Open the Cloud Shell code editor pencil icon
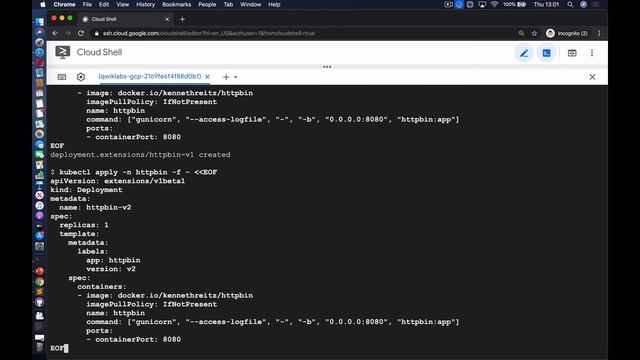This screenshot has height=360, width=640. tap(524, 53)
